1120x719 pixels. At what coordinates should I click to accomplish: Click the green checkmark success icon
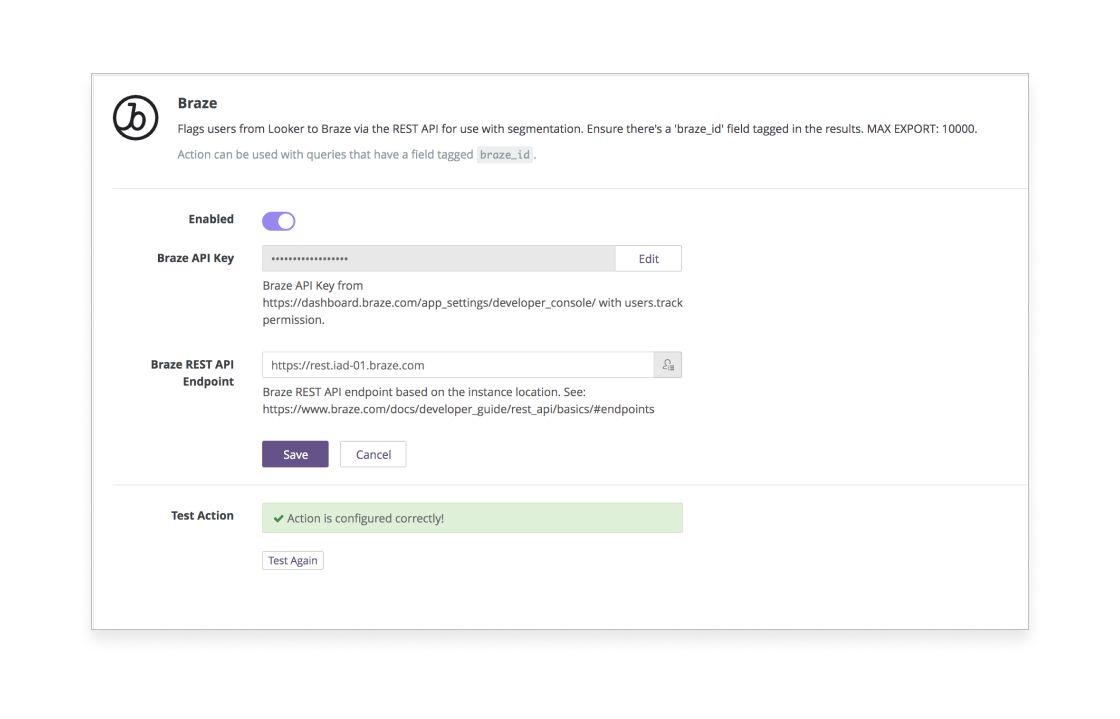(278, 518)
